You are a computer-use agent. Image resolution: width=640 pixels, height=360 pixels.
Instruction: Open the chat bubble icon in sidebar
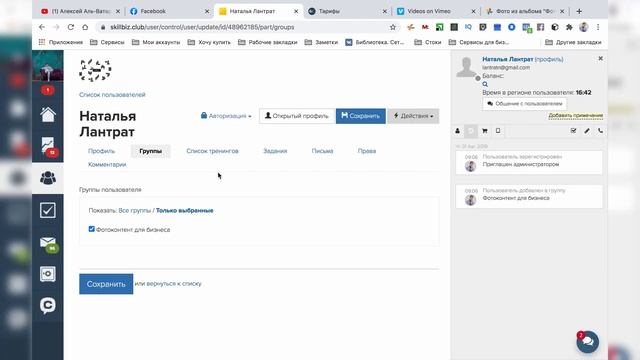[x=48, y=305]
